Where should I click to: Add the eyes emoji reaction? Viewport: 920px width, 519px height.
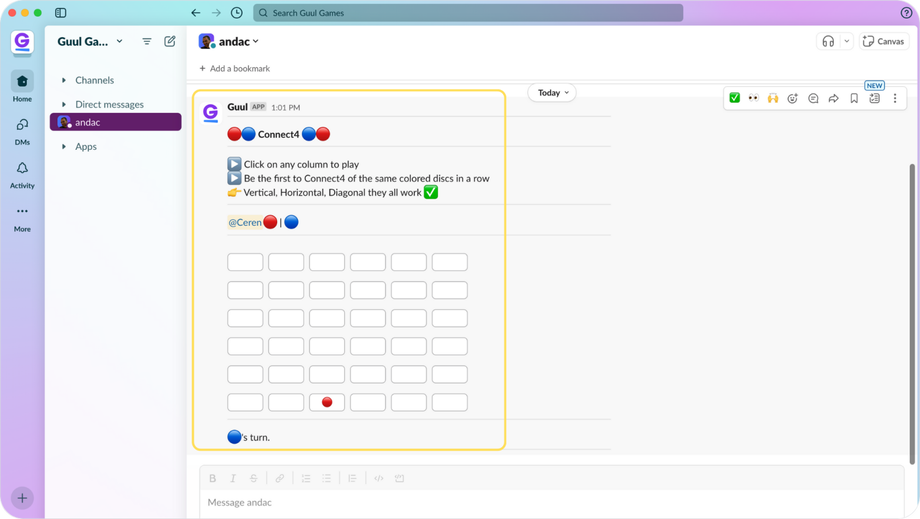pos(753,98)
